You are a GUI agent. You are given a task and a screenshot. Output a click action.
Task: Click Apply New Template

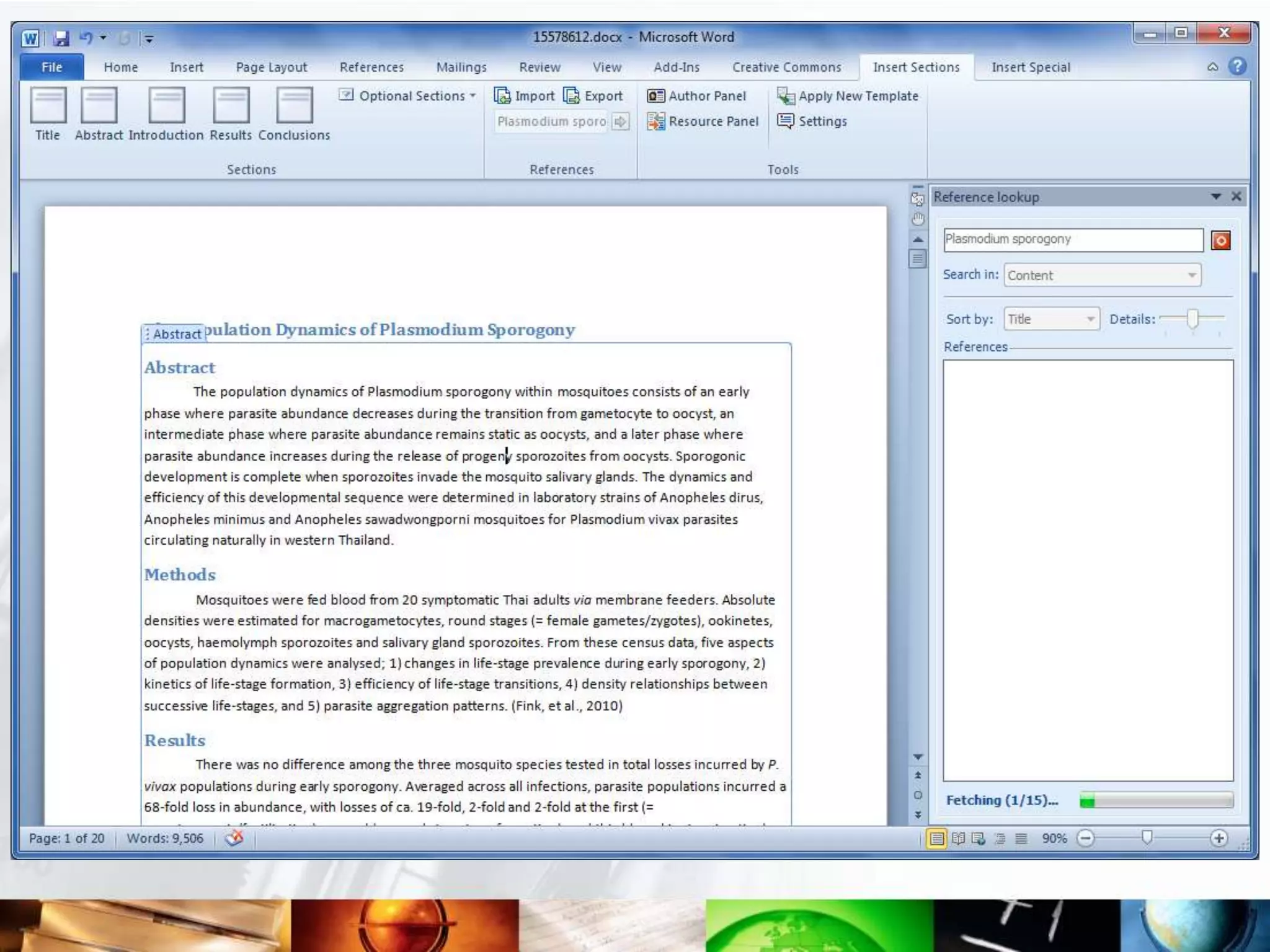(848, 96)
